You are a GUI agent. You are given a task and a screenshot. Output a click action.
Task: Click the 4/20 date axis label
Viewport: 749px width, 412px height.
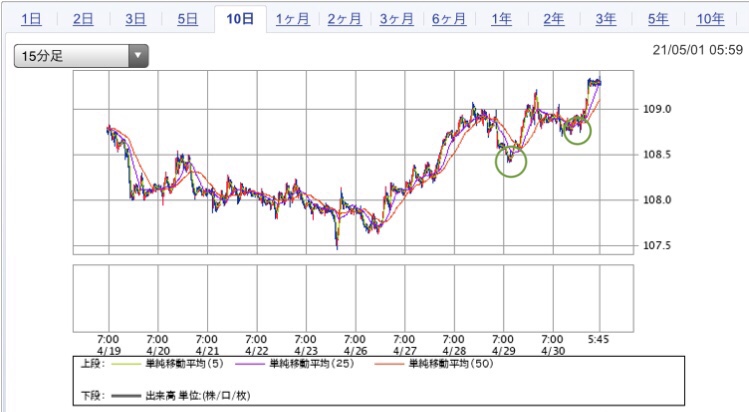point(158,351)
